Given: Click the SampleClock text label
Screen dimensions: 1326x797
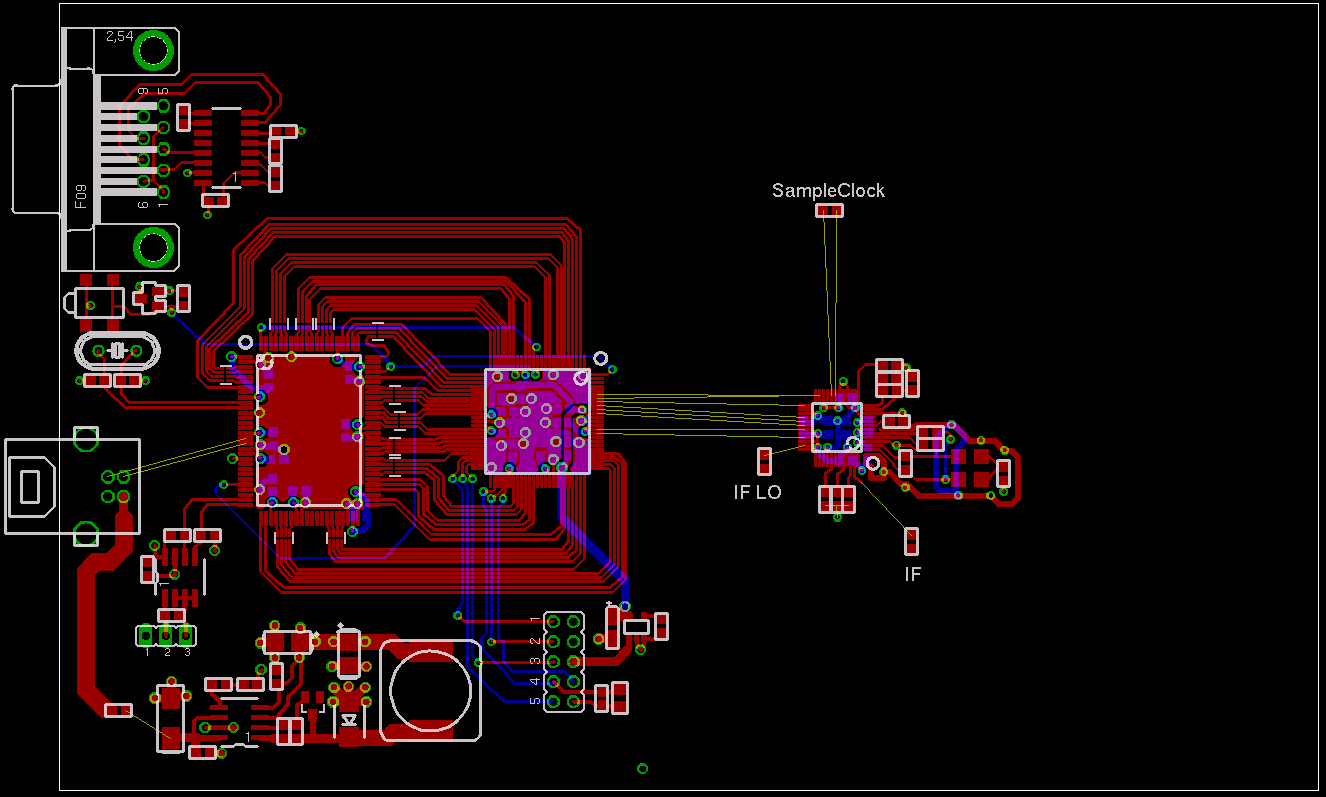Looking at the screenshot, I should [828, 190].
